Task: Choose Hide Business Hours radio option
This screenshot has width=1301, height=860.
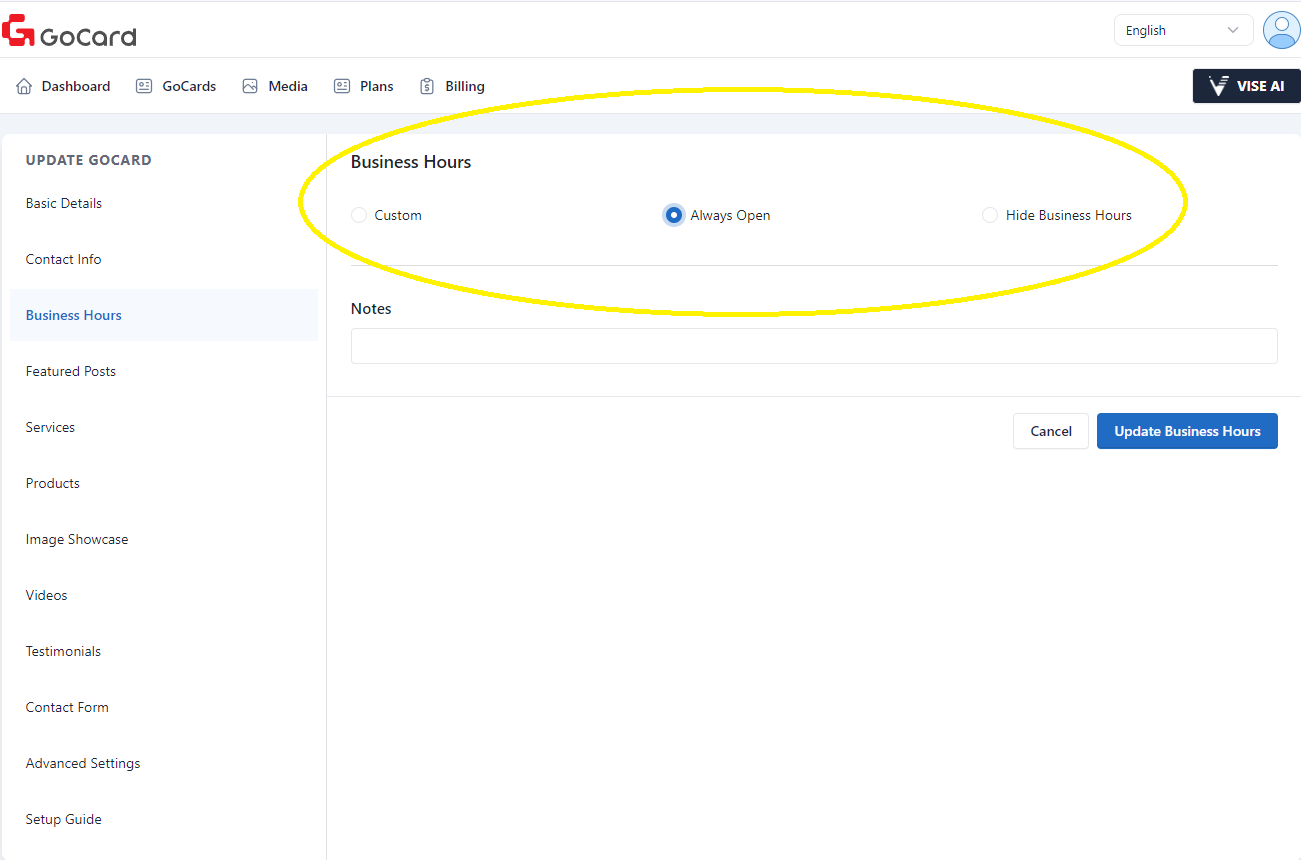Action: click(x=990, y=215)
